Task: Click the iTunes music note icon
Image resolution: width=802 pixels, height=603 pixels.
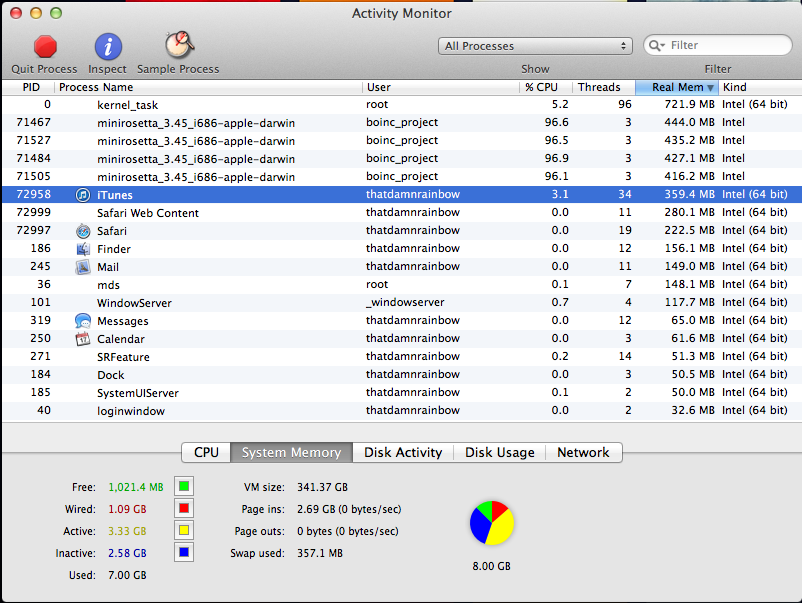Action: click(x=83, y=195)
